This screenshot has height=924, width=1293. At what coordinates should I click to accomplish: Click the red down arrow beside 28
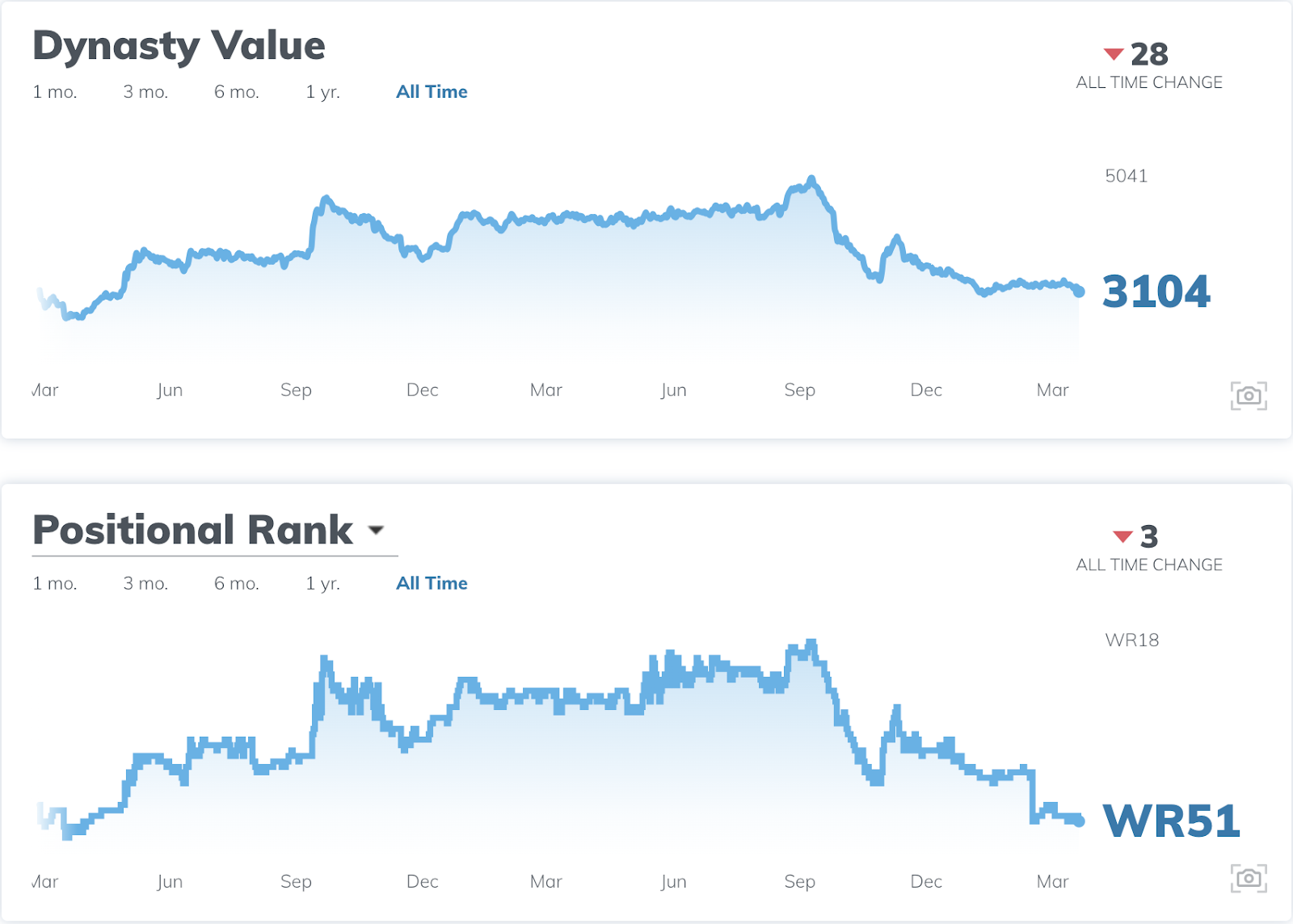click(x=1114, y=54)
